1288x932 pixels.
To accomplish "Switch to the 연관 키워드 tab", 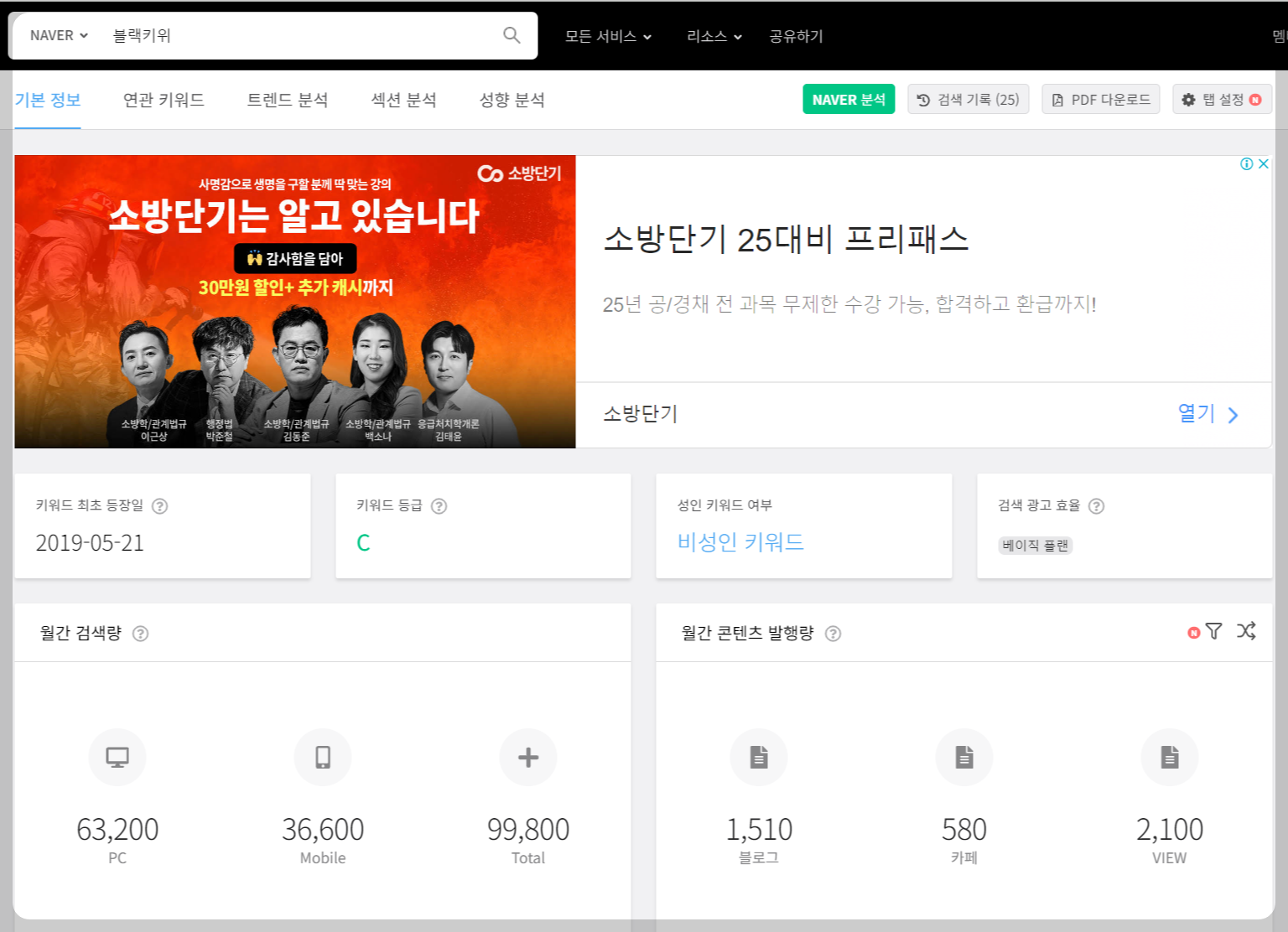I will pyautogui.click(x=164, y=100).
